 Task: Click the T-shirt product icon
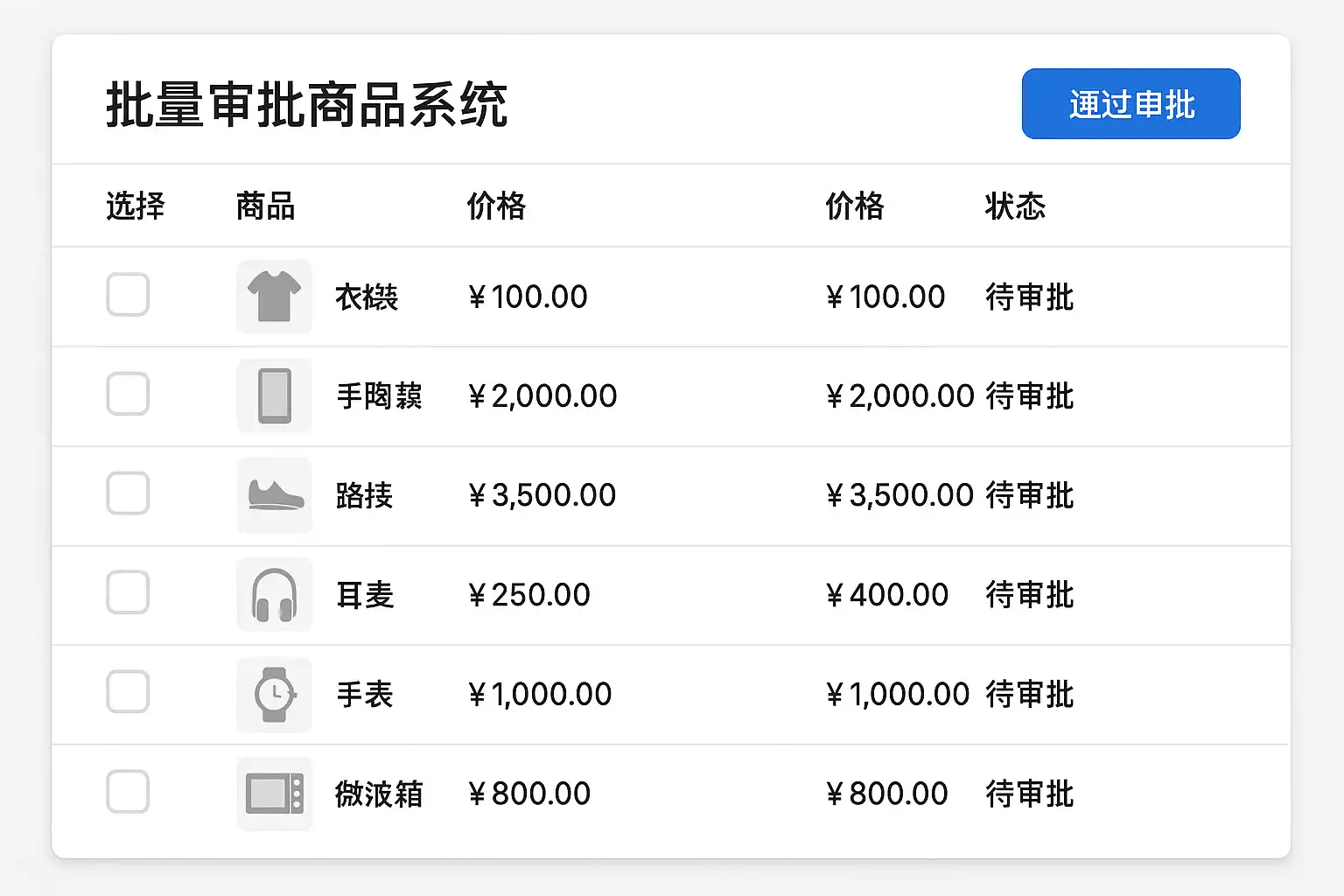coord(274,297)
